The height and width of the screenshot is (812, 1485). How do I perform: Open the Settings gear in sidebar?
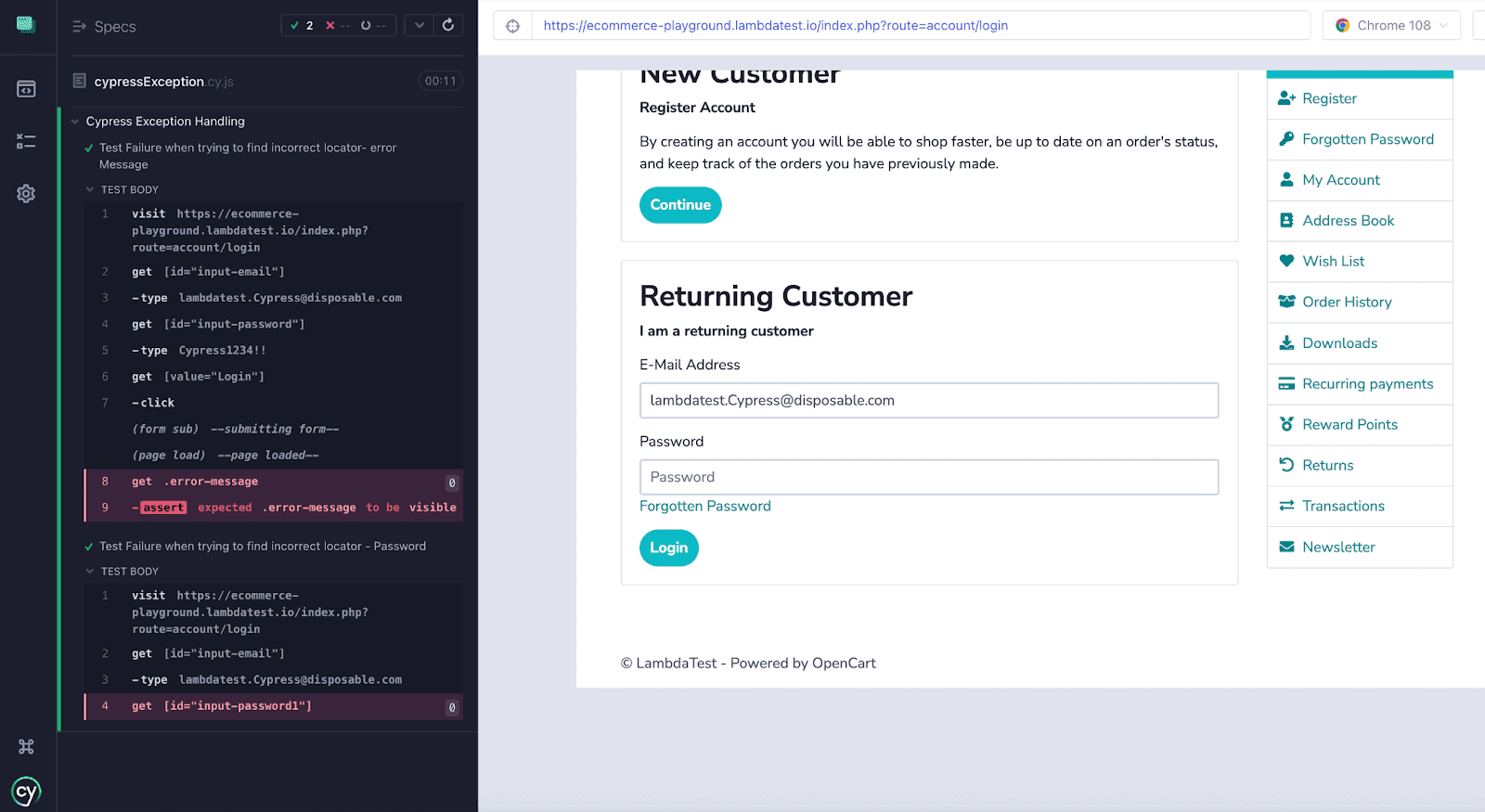coord(26,194)
